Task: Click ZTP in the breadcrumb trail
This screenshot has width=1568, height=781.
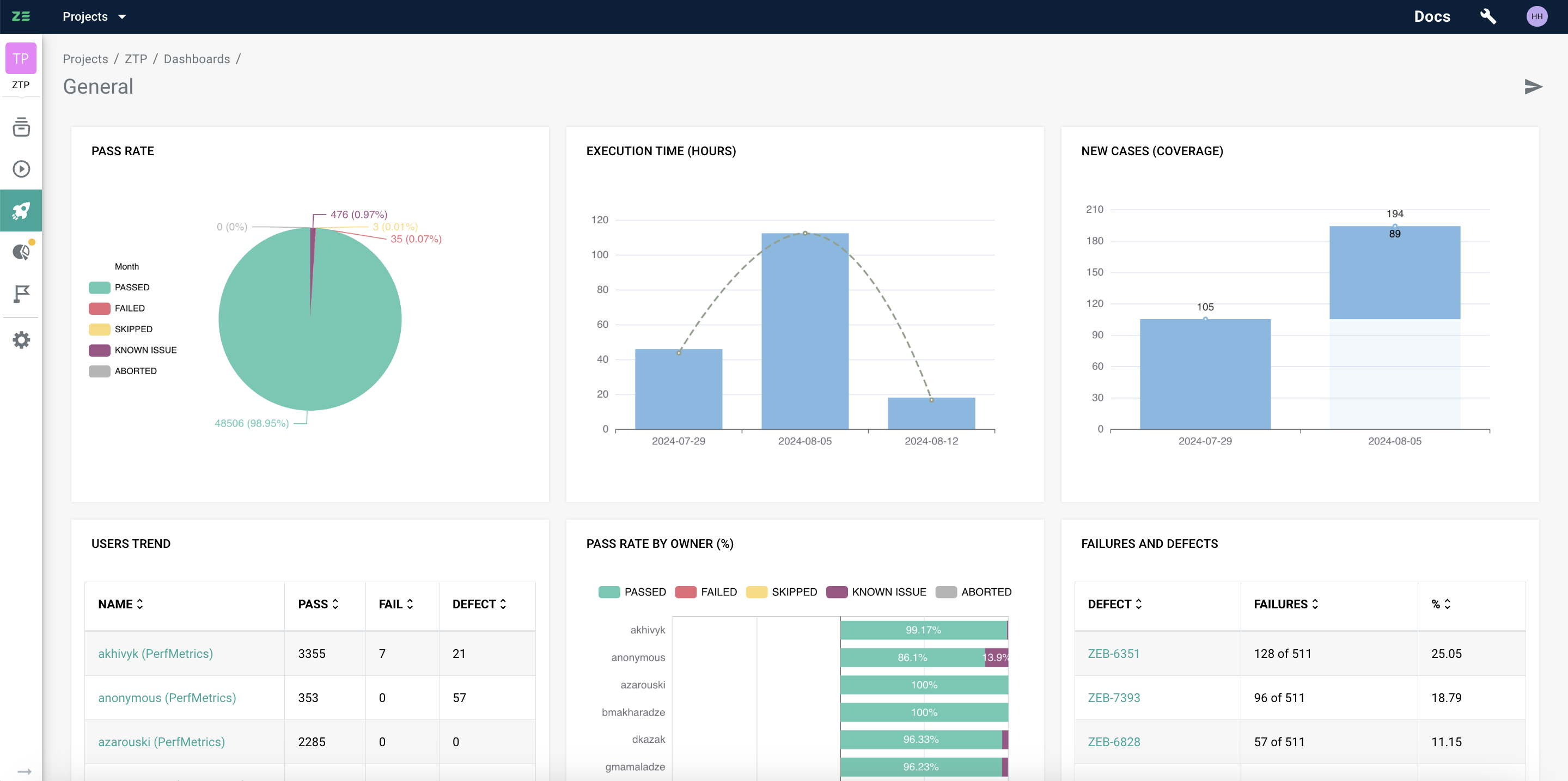Action: (x=136, y=58)
